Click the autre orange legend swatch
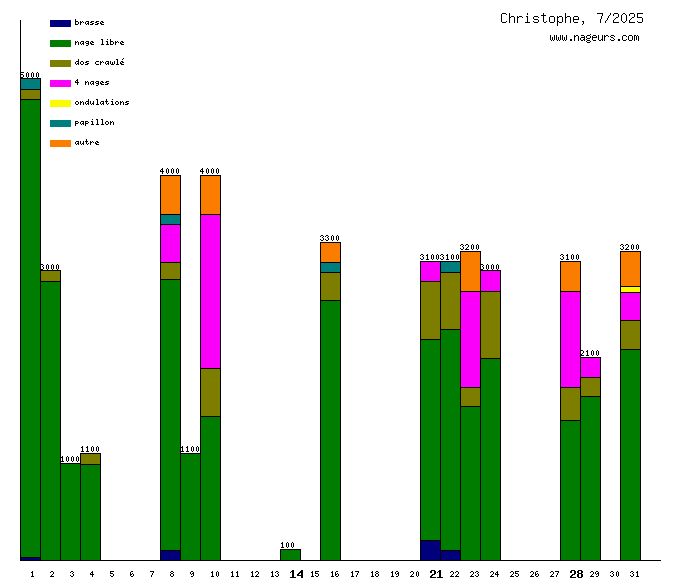680x580 pixels. (60, 143)
